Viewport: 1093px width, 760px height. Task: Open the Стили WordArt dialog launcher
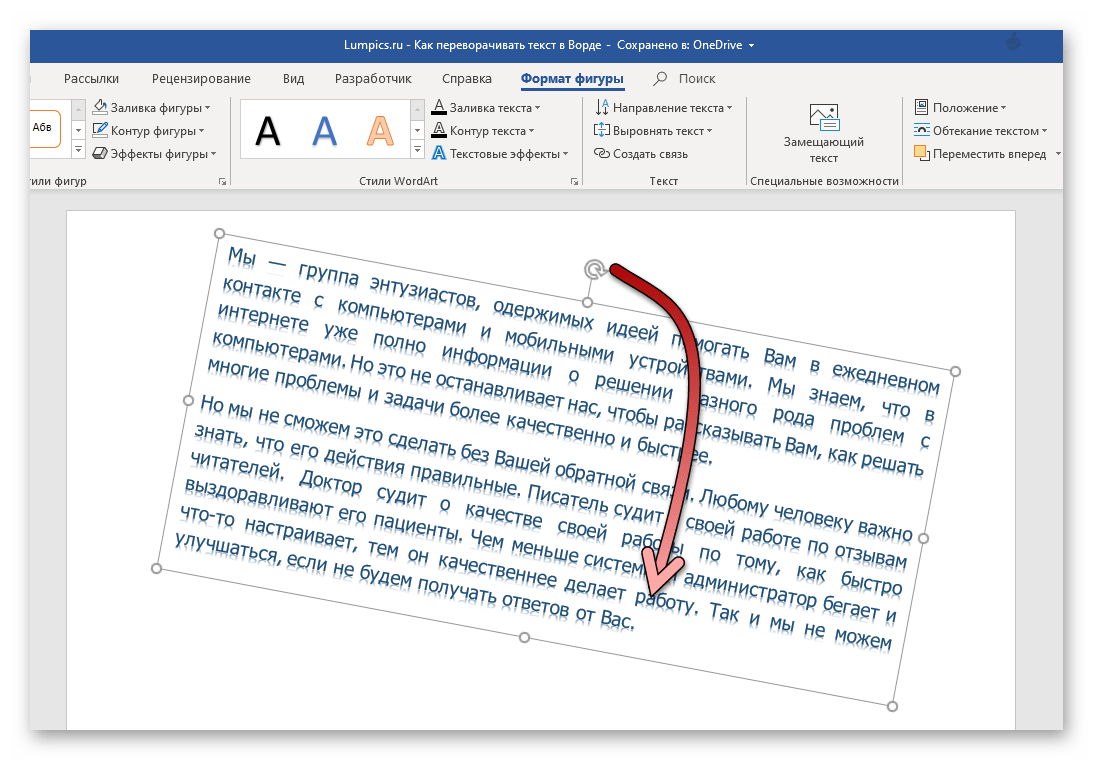pos(574,182)
